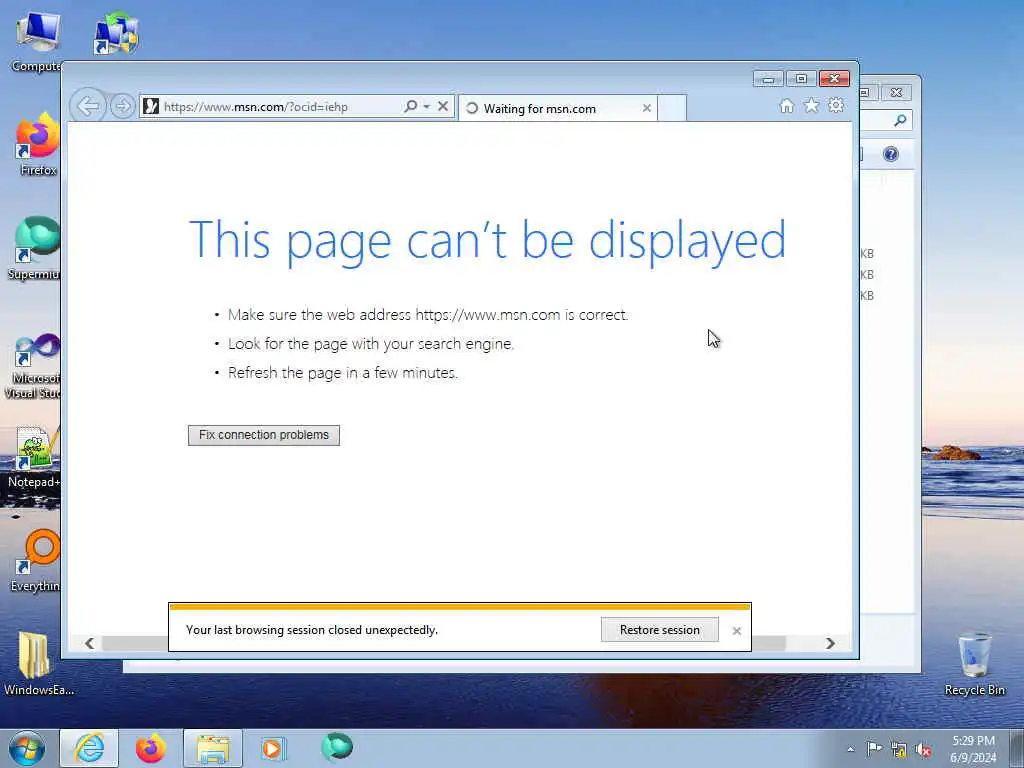This screenshot has height=768, width=1024.
Task: Click the 5:29 PM clock and date
Action: [973, 749]
